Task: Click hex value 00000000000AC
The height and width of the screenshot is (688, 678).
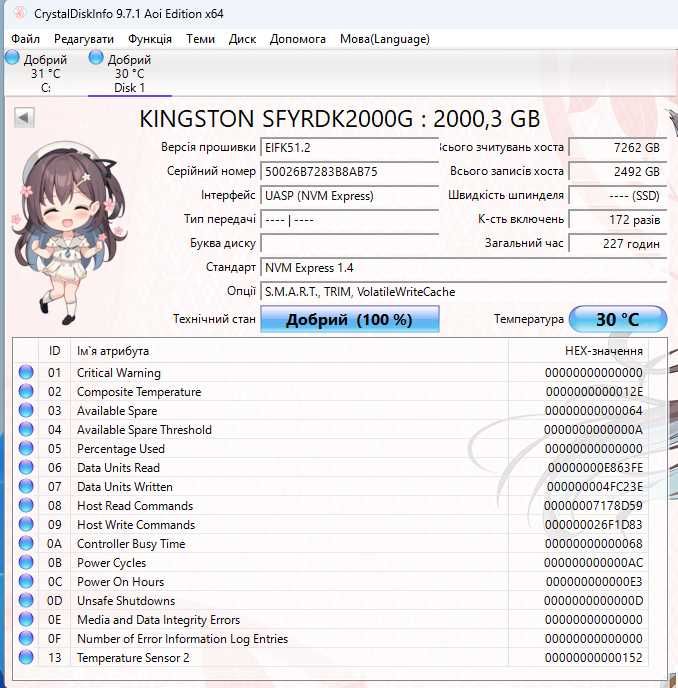Action: click(593, 563)
